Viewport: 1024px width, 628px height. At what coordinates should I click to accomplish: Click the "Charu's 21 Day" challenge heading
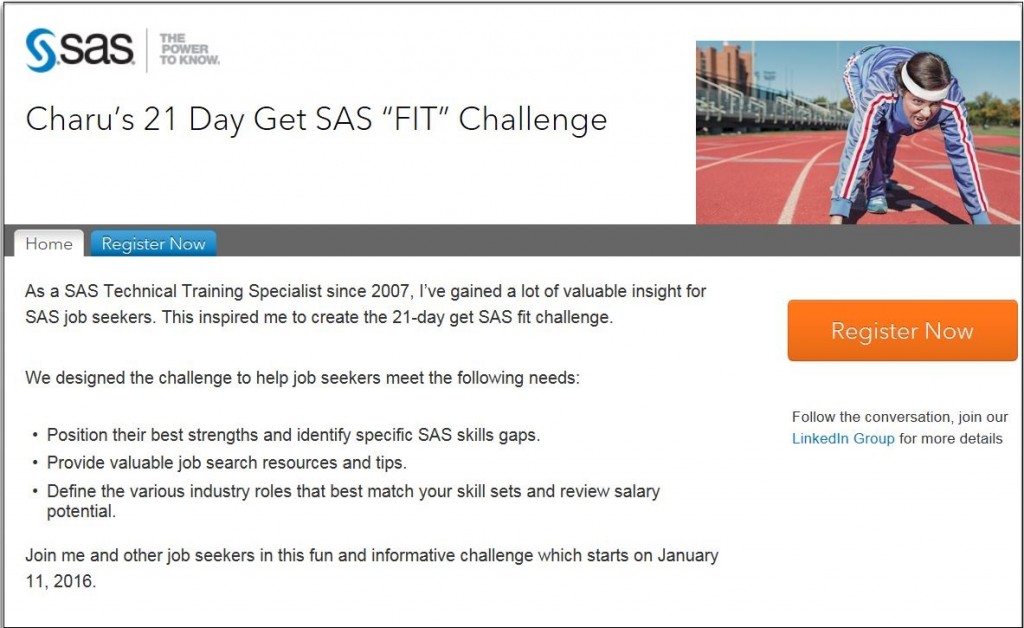pos(316,119)
